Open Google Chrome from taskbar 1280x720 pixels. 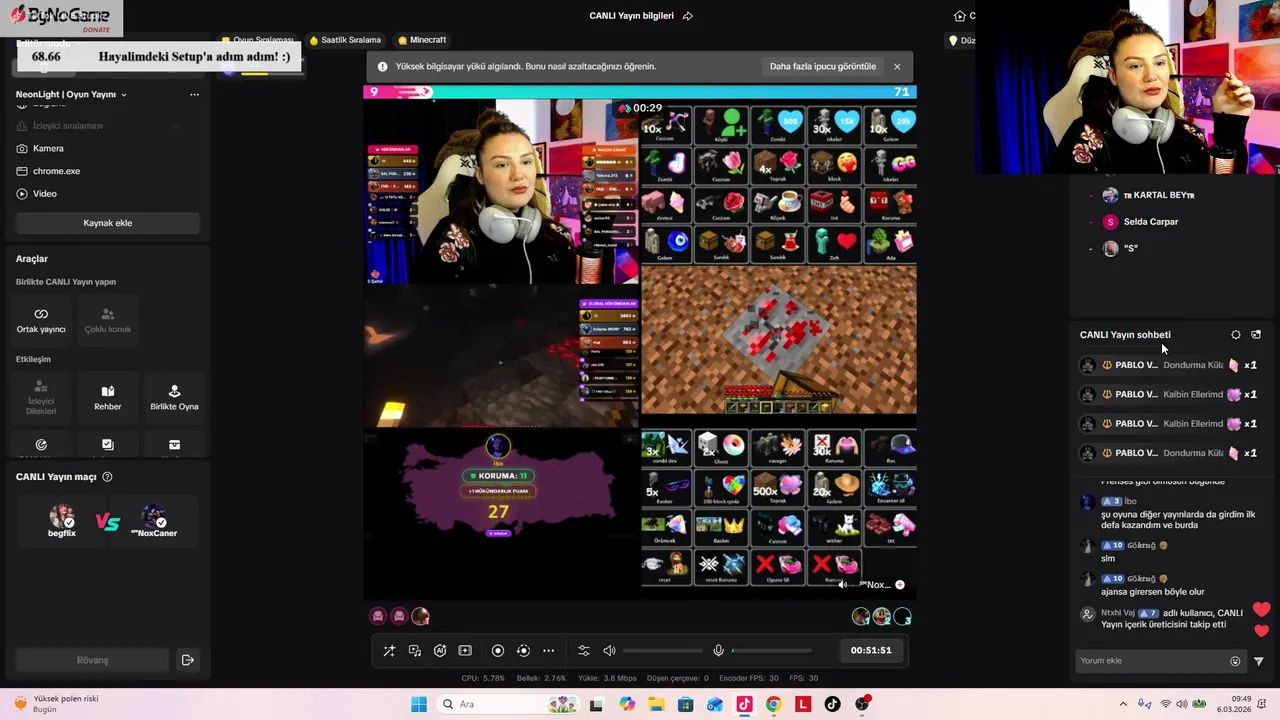[773, 704]
